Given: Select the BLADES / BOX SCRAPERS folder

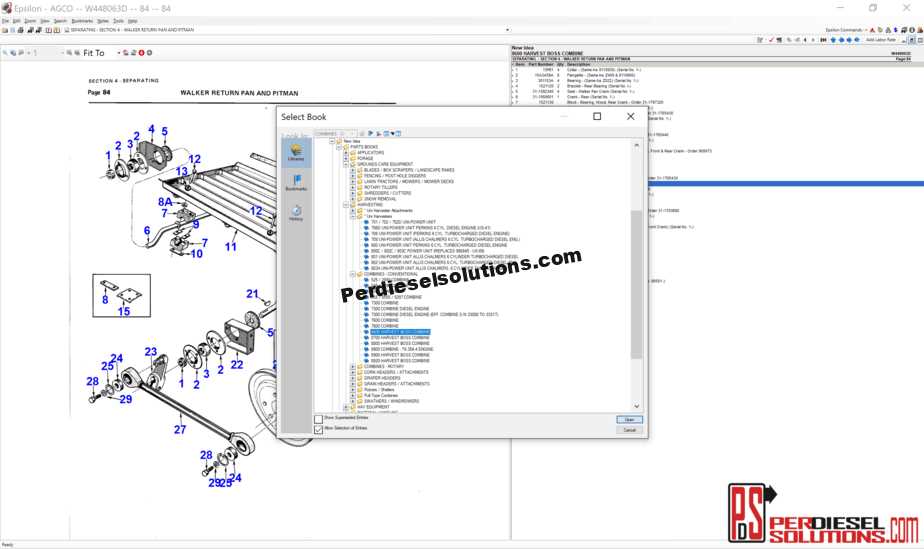Looking at the screenshot, I should 409,170.
